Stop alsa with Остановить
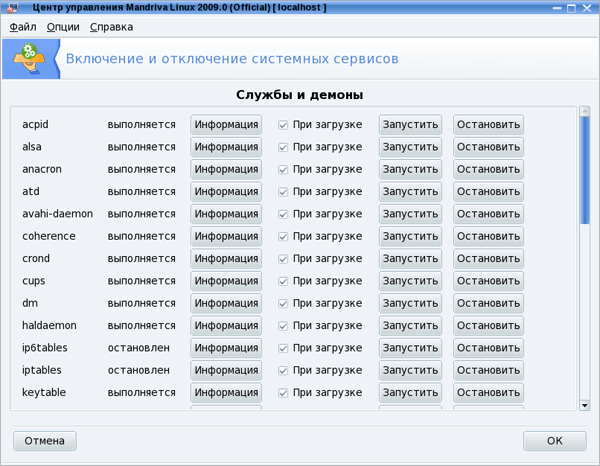This screenshot has height=466, width=600. click(x=488, y=147)
